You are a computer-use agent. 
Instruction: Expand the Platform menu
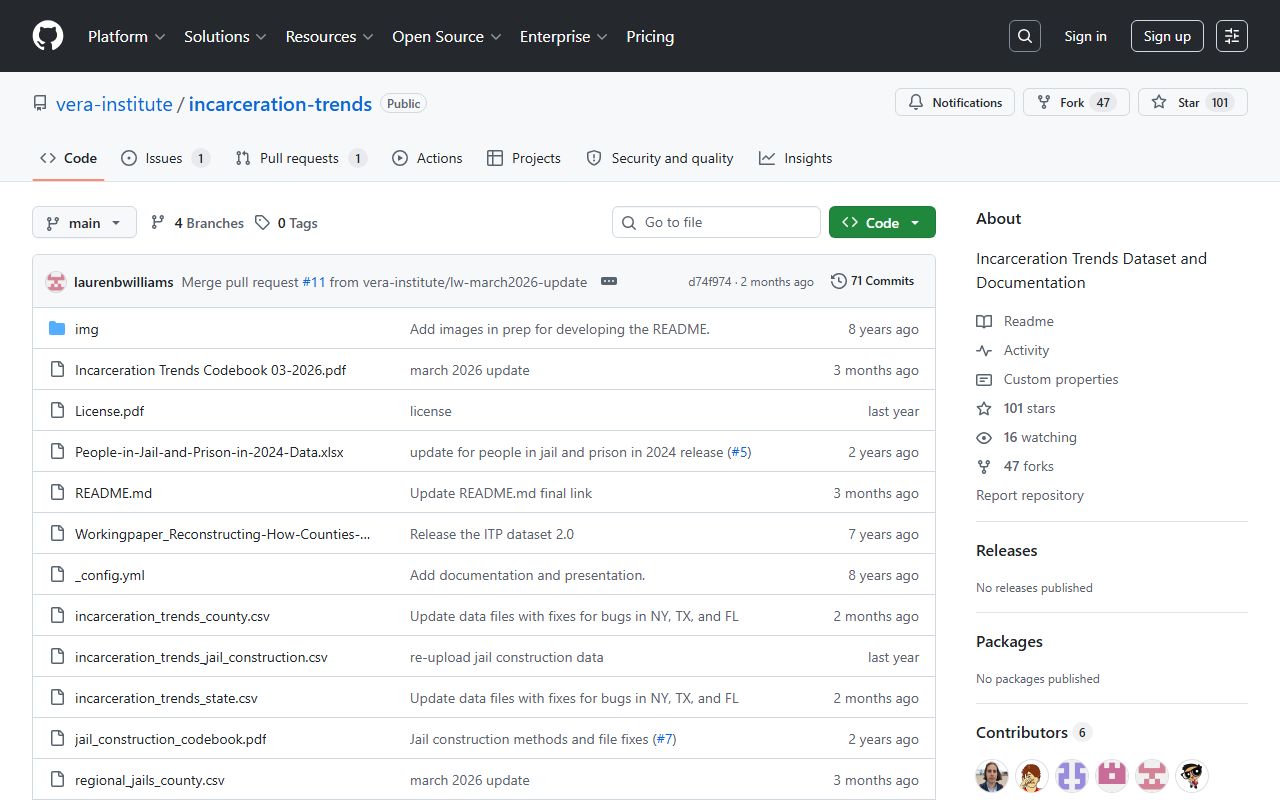click(x=127, y=36)
